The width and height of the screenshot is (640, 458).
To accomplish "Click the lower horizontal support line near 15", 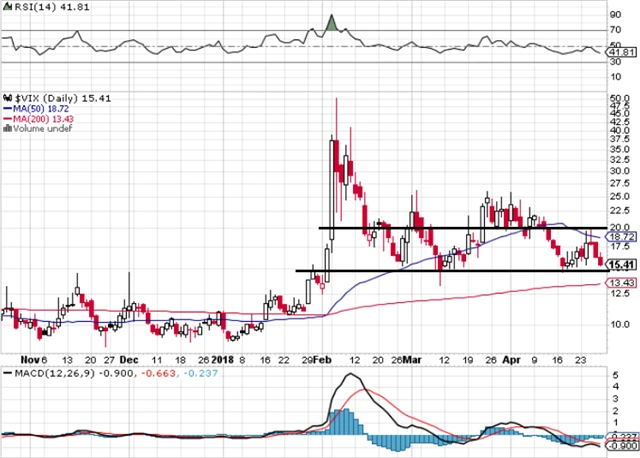I will [450, 271].
